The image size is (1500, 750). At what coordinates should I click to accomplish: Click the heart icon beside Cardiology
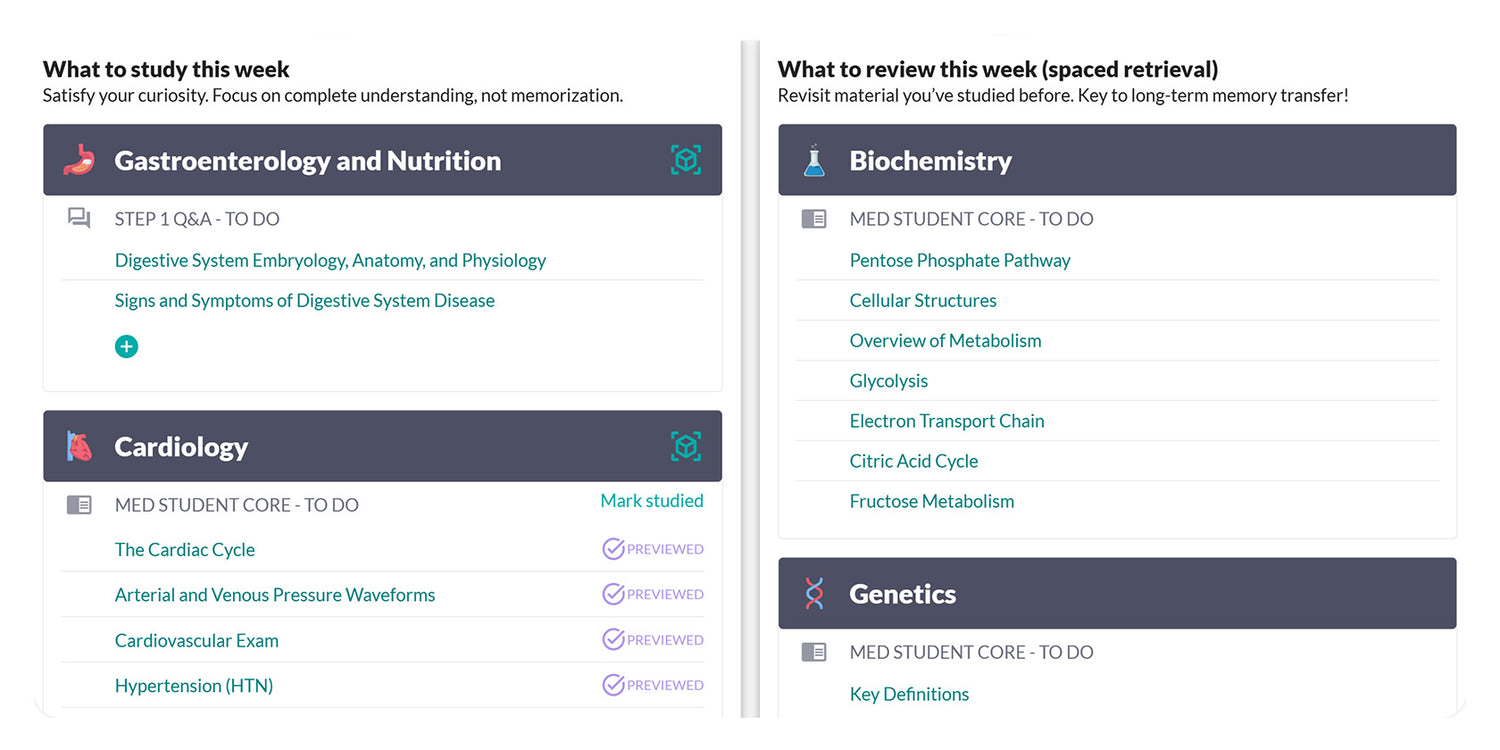[x=79, y=447]
